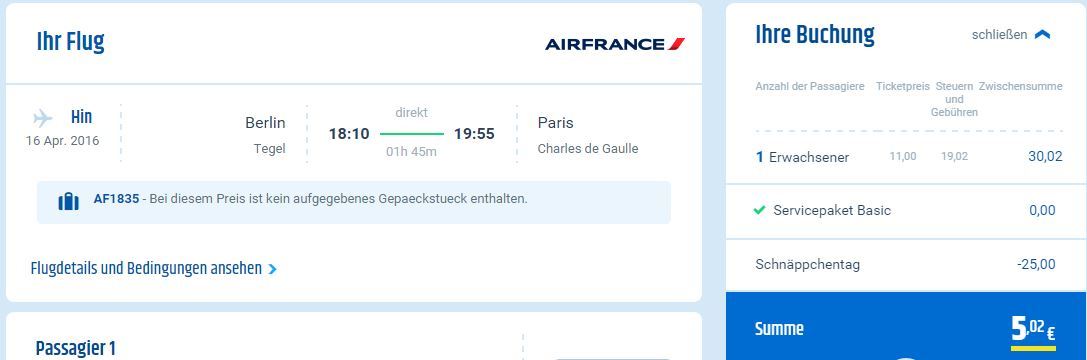Click the 1 Erwachsener passenger row
Screen dimensions: 1087x360
pyautogui.click(x=906, y=157)
